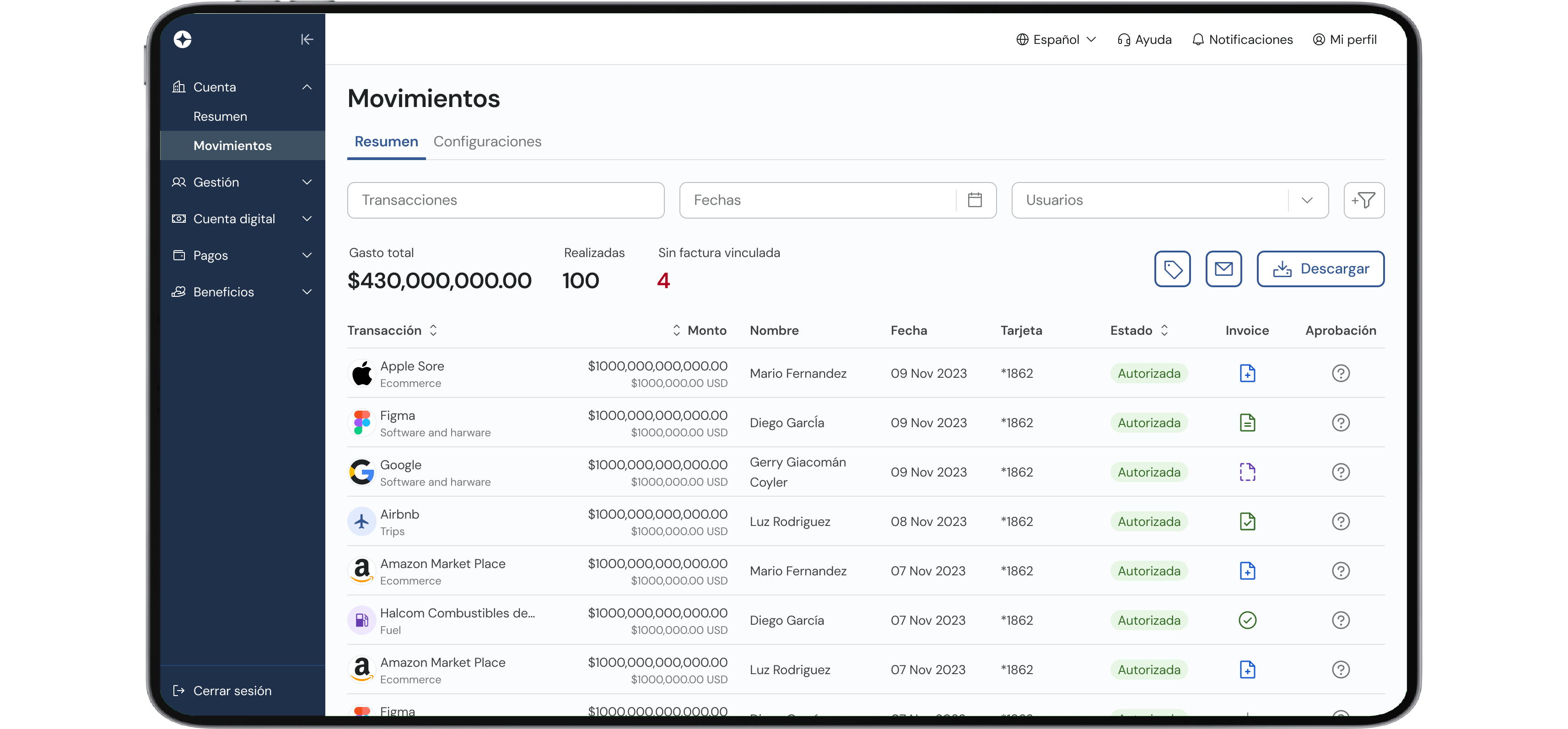1568x729 pixels.
Task: Click inside the Transacciones search field
Action: click(505, 200)
